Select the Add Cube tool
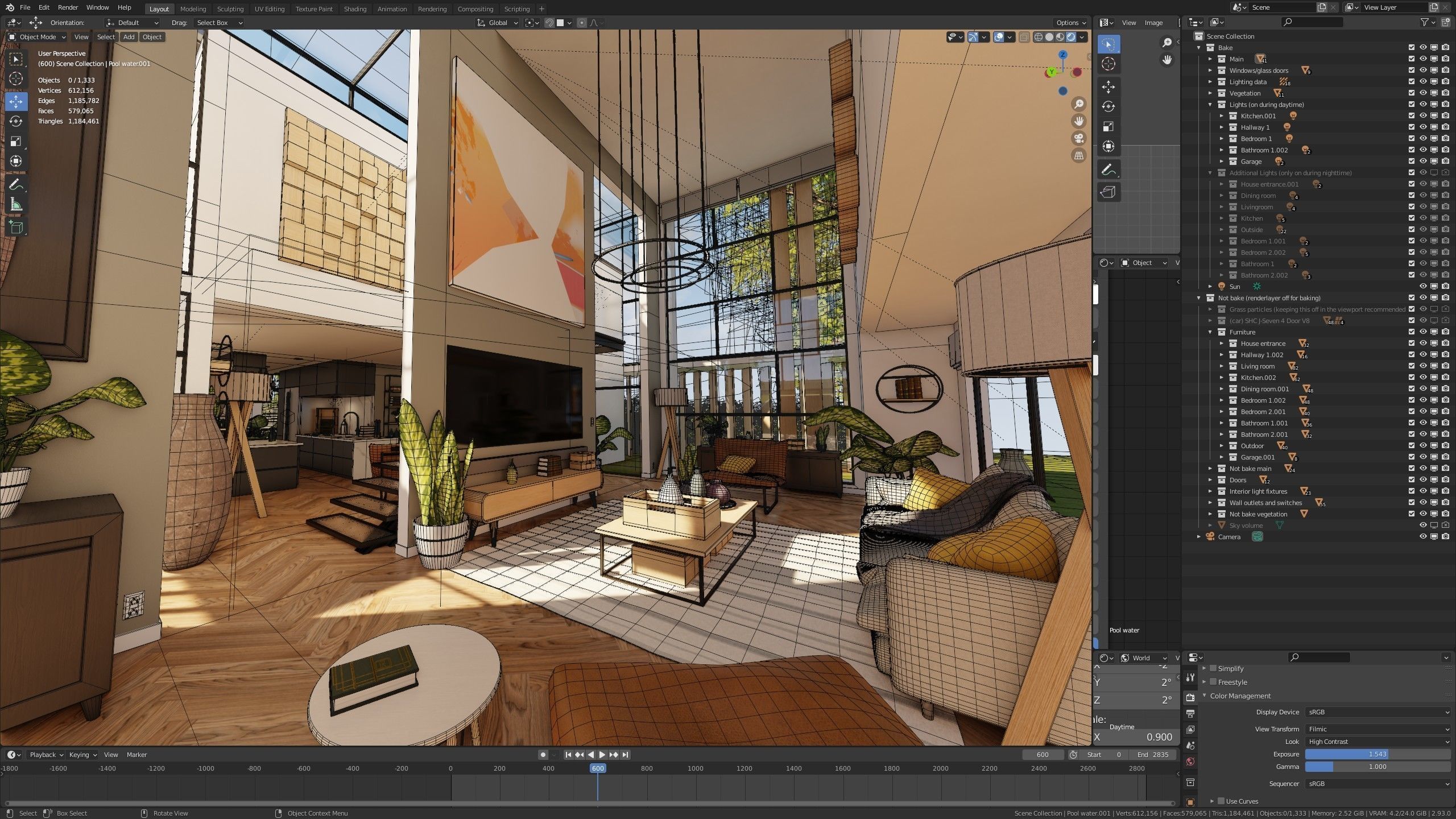This screenshot has width=1456, height=819. click(16, 228)
